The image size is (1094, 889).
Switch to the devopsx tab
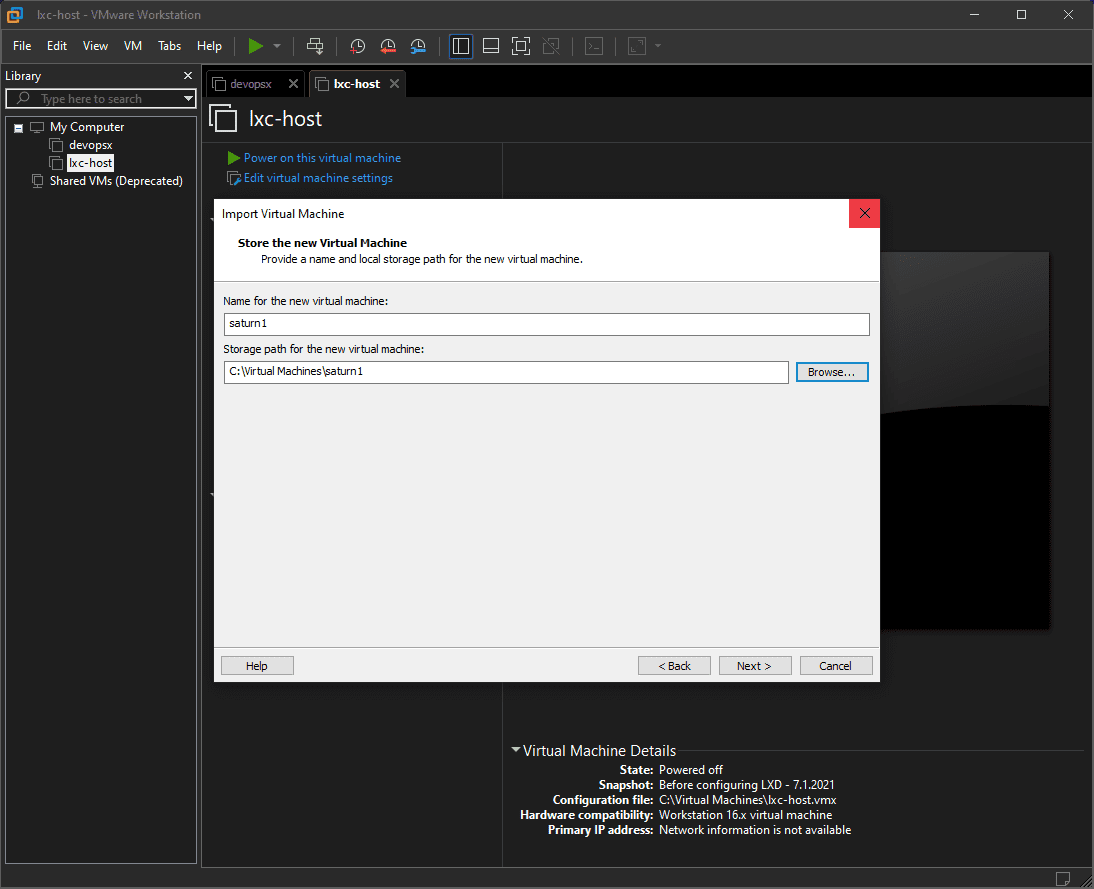click(x=250, y=84)
